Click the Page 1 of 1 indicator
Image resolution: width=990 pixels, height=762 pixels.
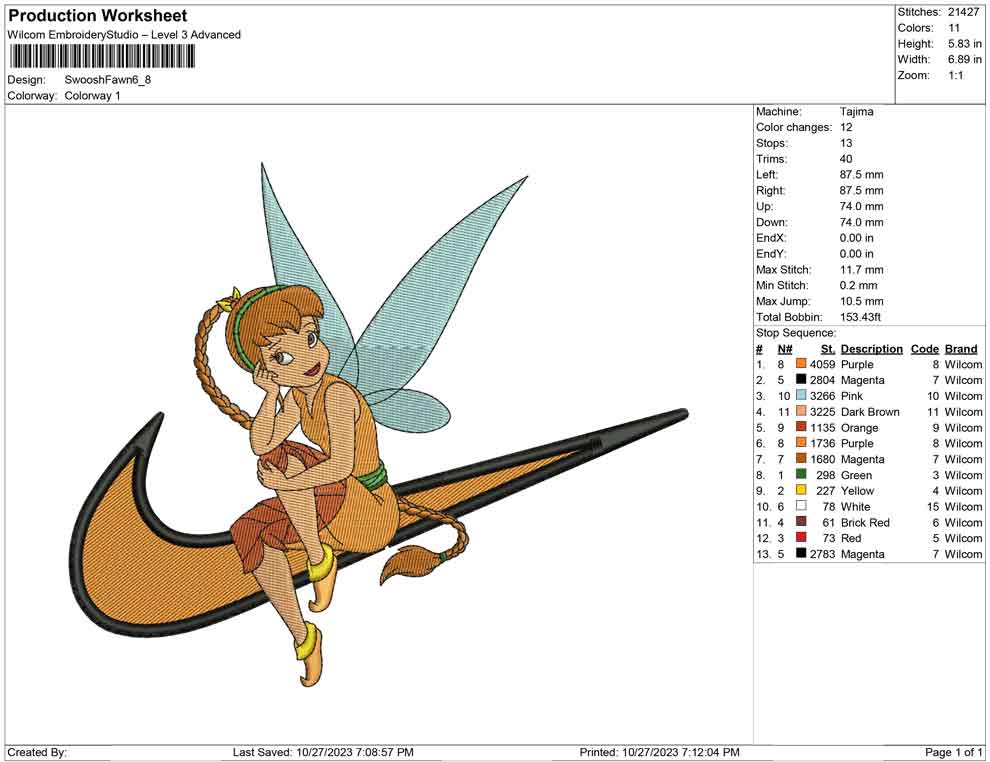pyautogui.click(x=954, y=752)
